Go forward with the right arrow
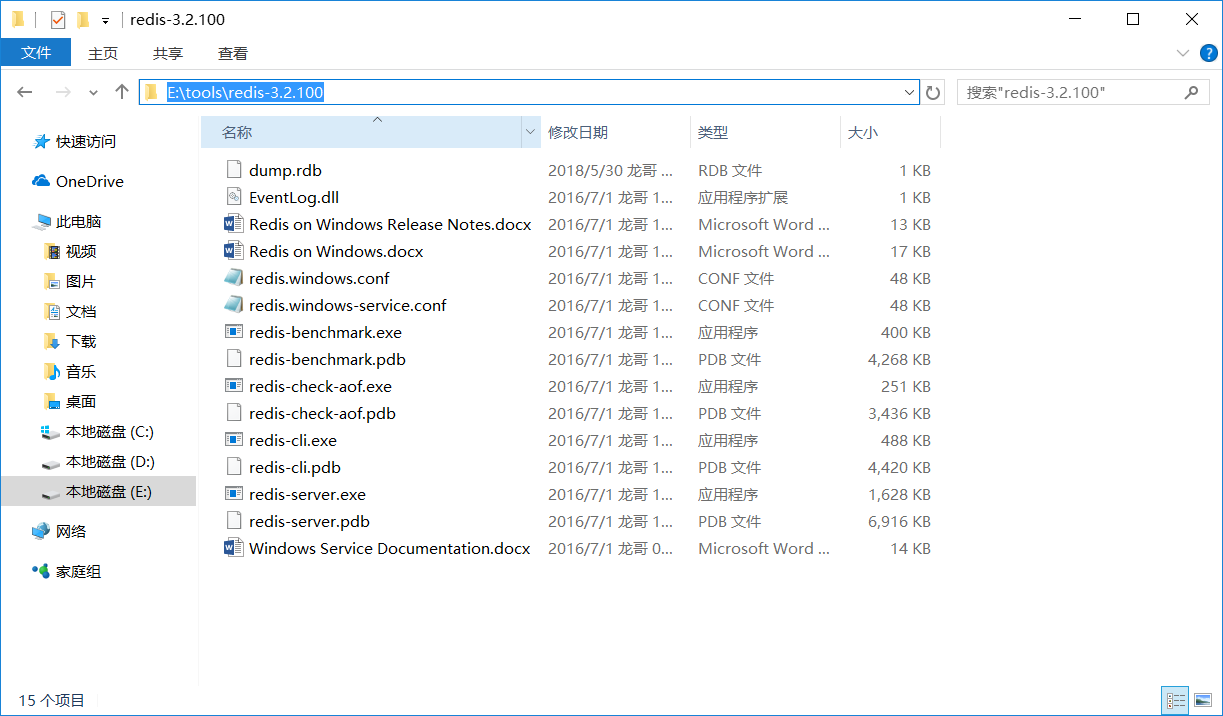 (63, 92)
